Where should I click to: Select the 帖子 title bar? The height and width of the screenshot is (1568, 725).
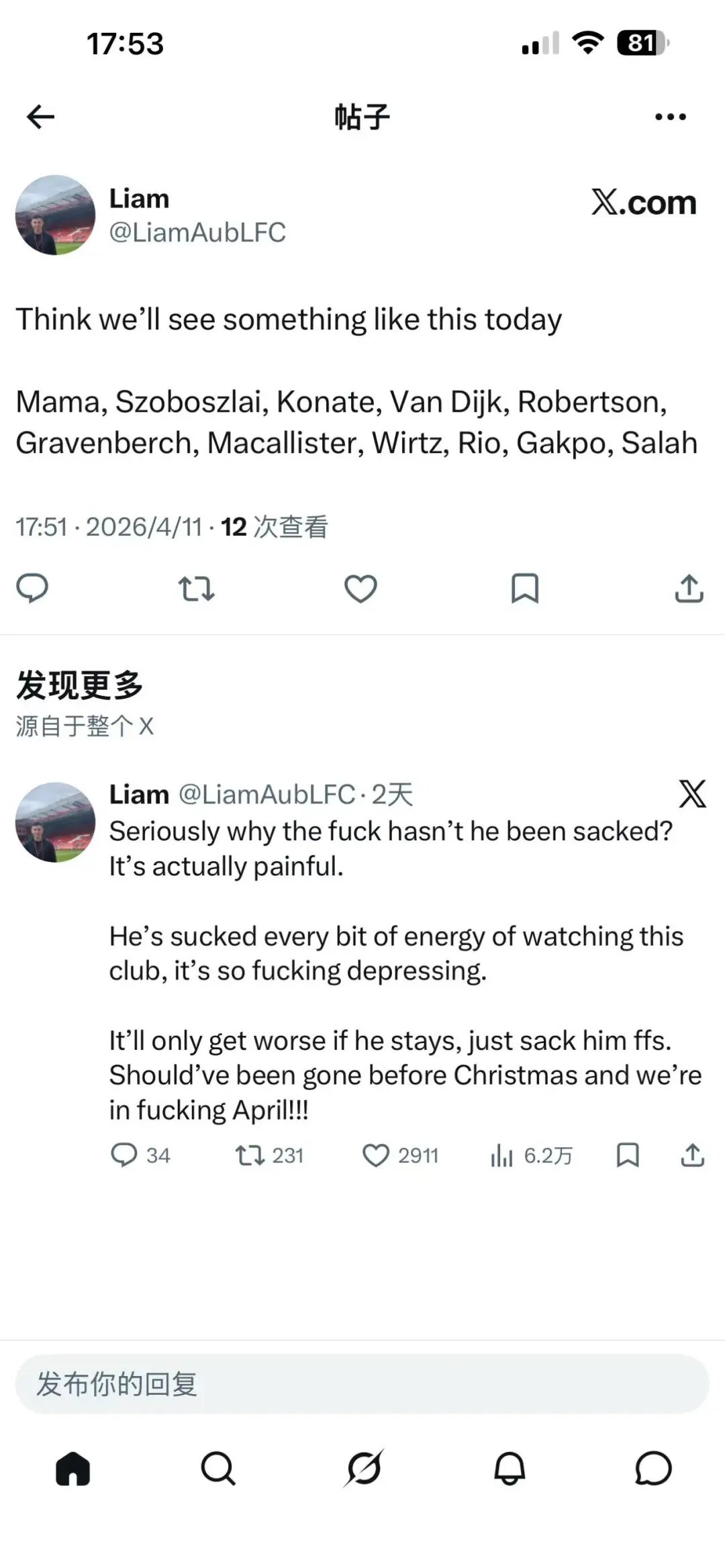point(362,115)
